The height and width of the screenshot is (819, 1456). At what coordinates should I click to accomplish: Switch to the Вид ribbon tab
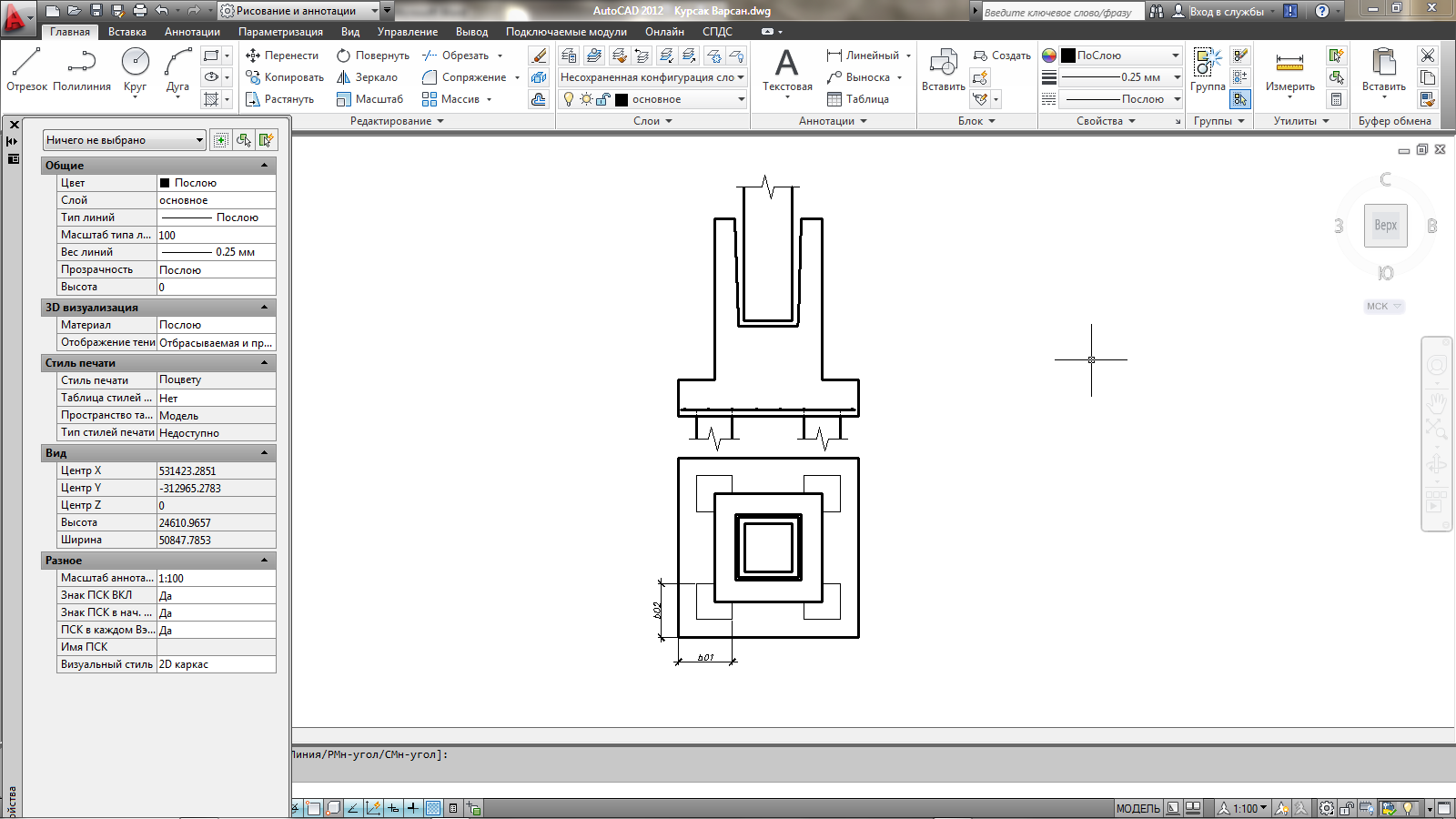click(350, 32)
